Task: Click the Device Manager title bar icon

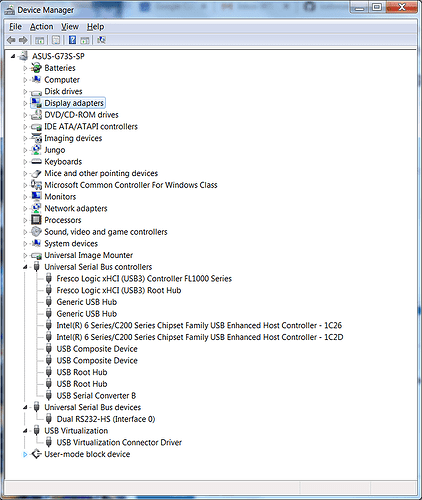Action: [10, 10]
